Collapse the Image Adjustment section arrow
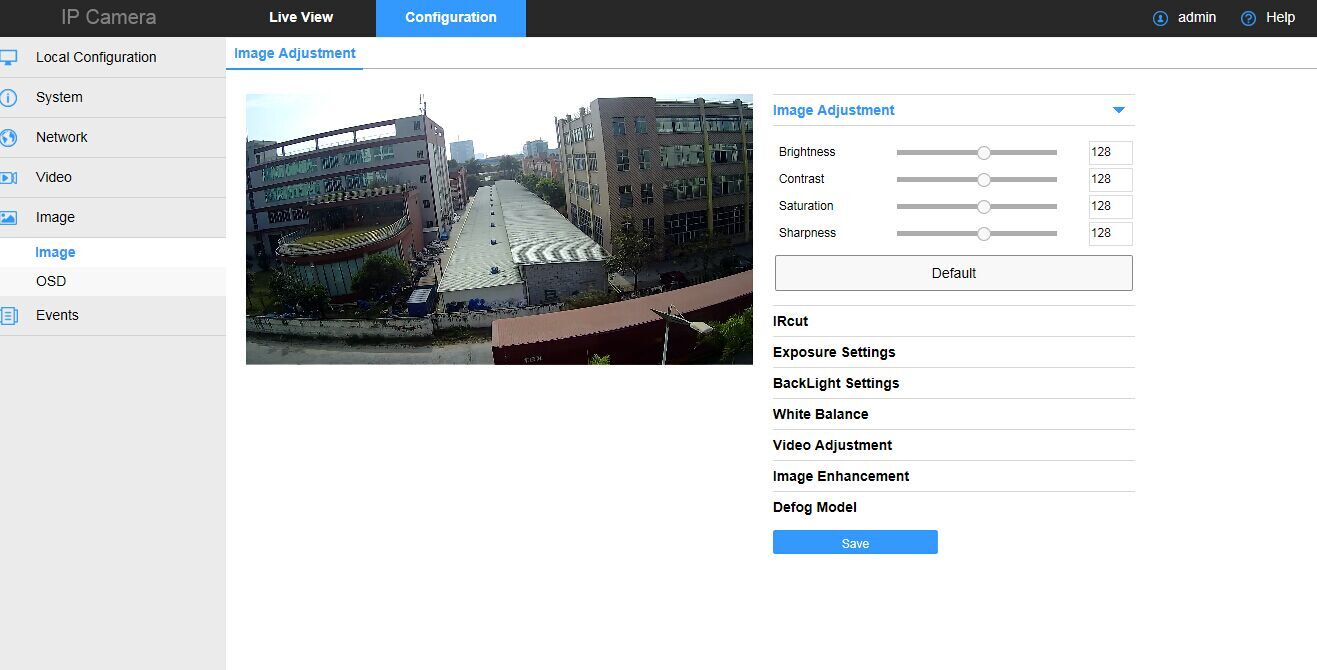This screenshot has height=670, width=1317. [x=1118, y=110]
